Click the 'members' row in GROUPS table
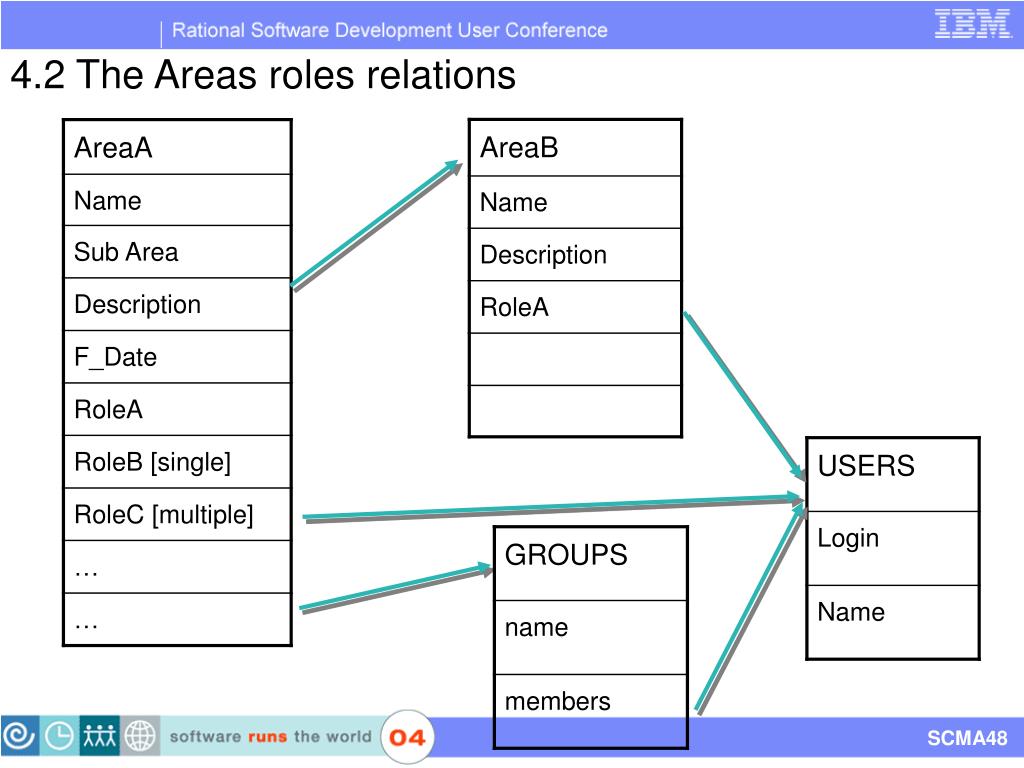This screenshot has height=768, width=1024. coord(590,711)
